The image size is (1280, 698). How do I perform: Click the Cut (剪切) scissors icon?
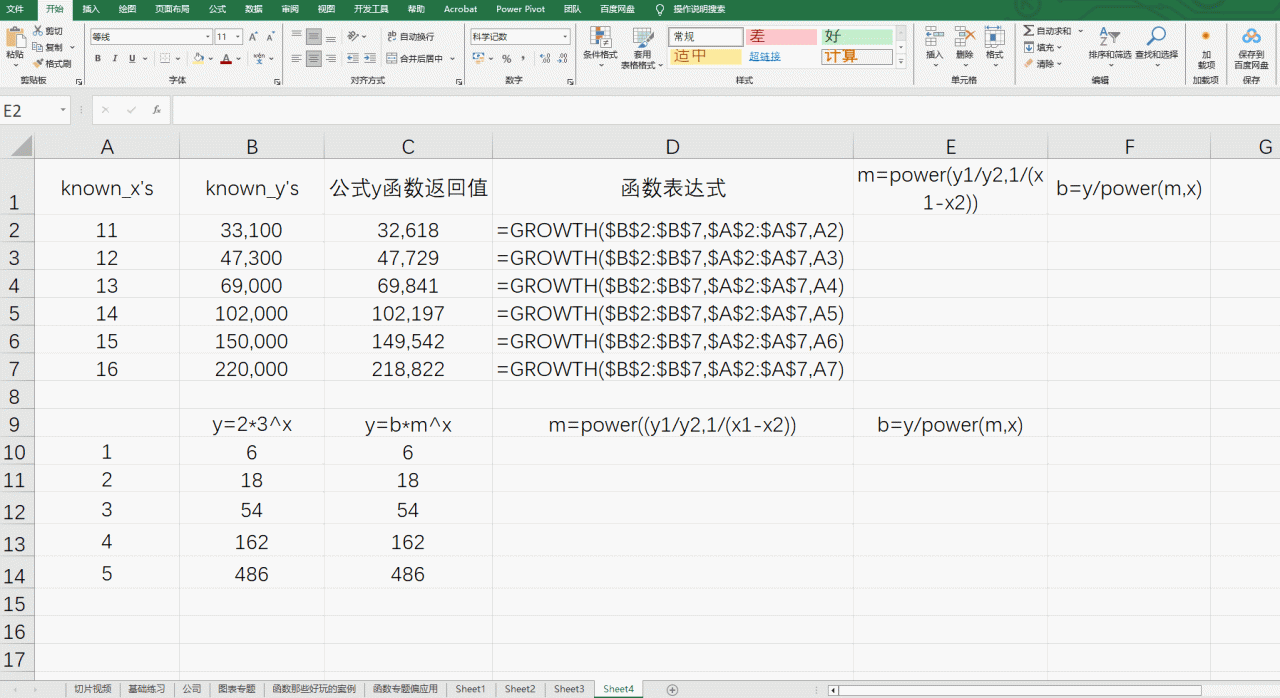(x=38, y=31)
